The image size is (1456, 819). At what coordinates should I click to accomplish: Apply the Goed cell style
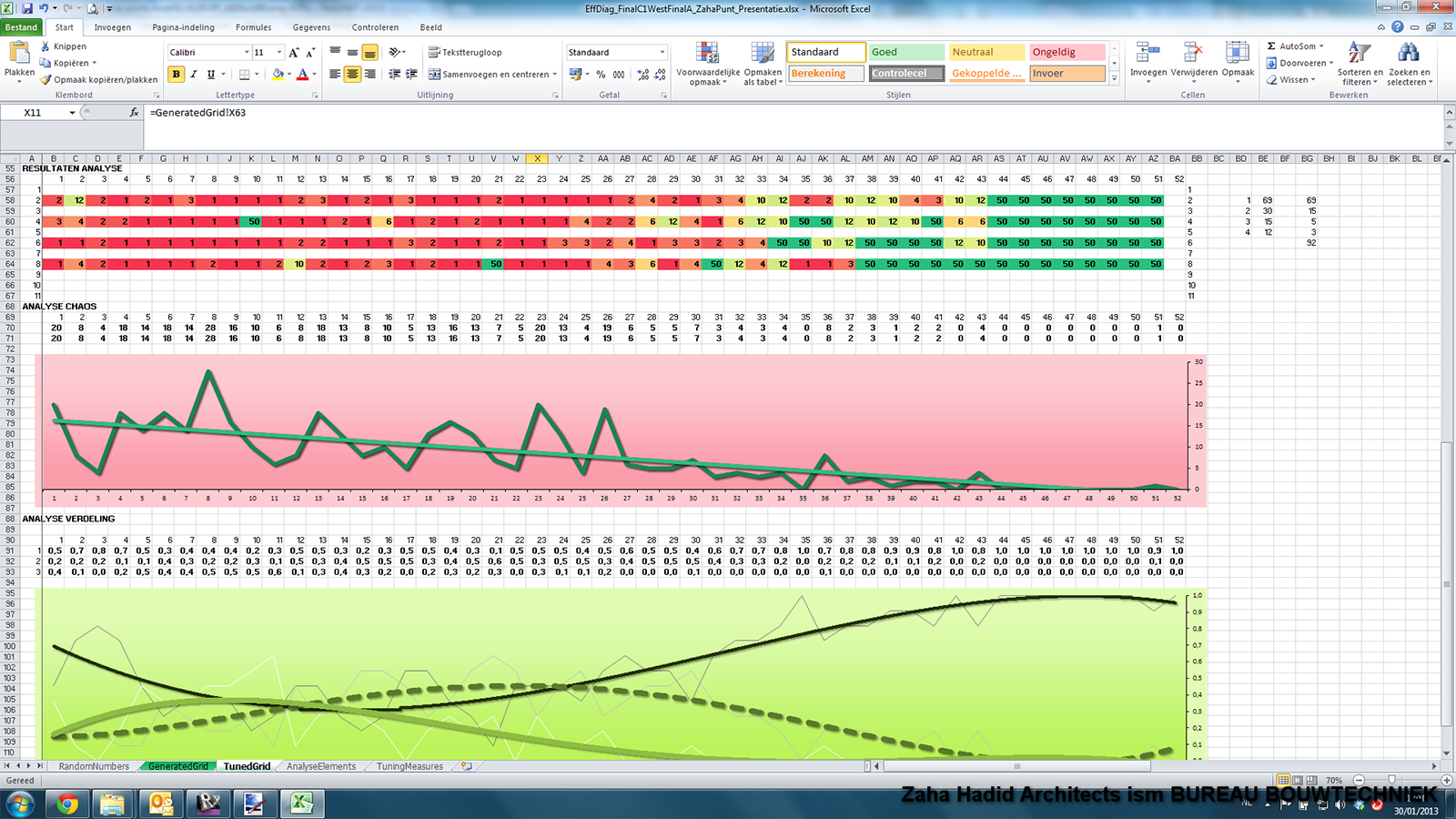906,52
